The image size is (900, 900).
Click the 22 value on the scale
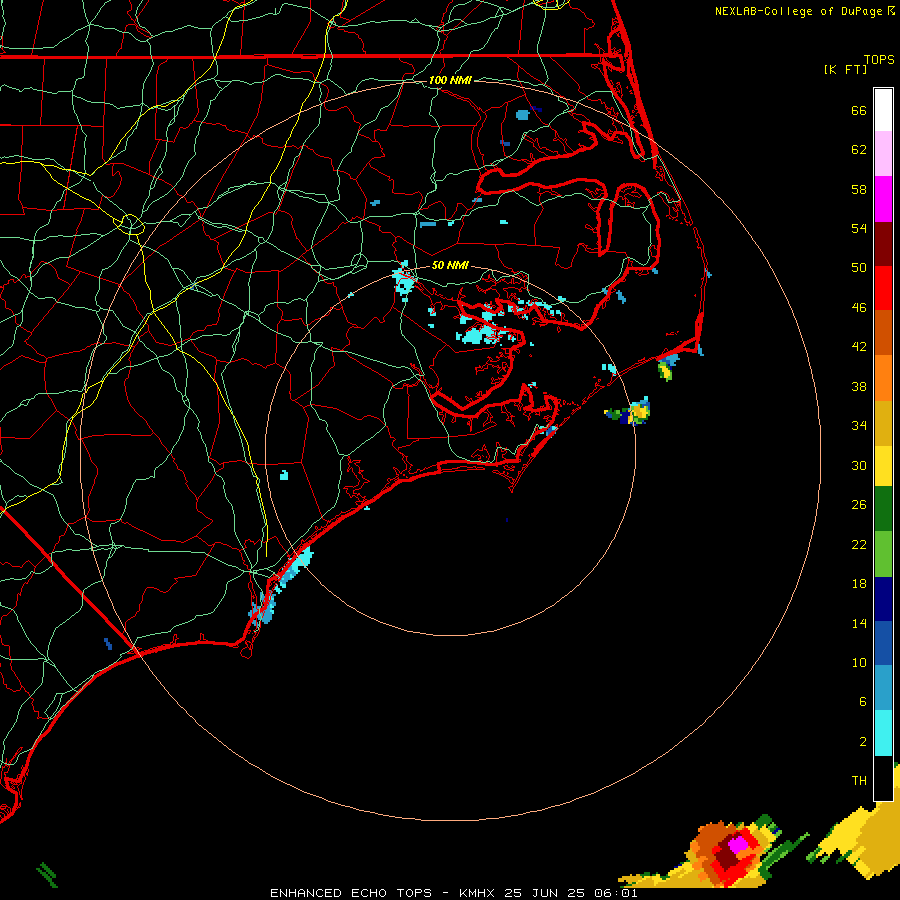tap(859, 544)
